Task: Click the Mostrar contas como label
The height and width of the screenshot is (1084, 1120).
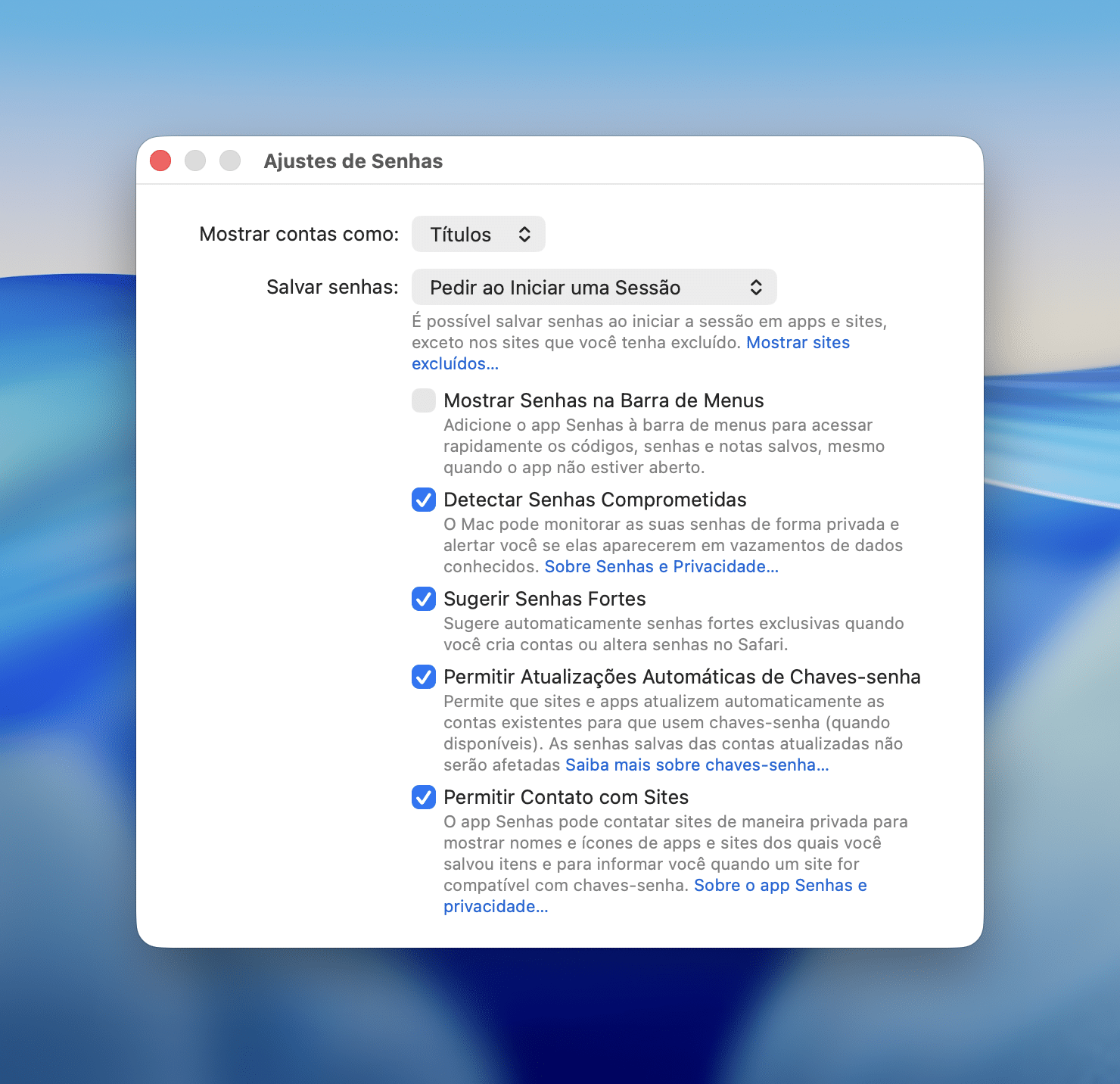Action: pyautogui.click(x=299, y=235)
